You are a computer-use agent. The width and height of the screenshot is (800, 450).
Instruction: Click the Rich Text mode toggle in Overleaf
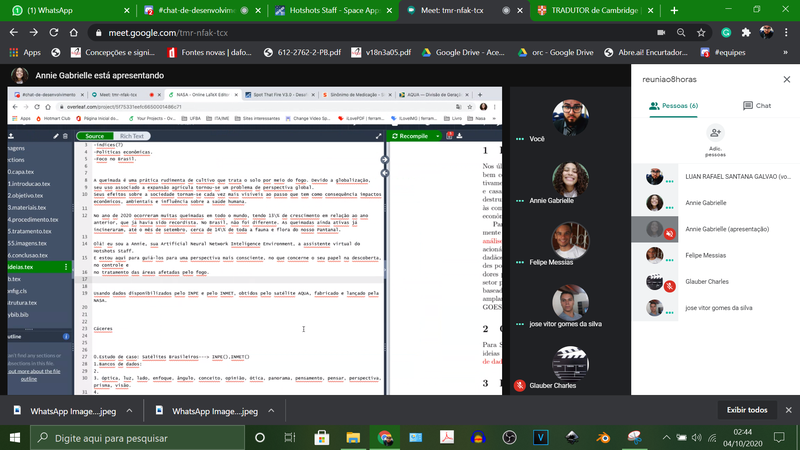coord(132,136)
